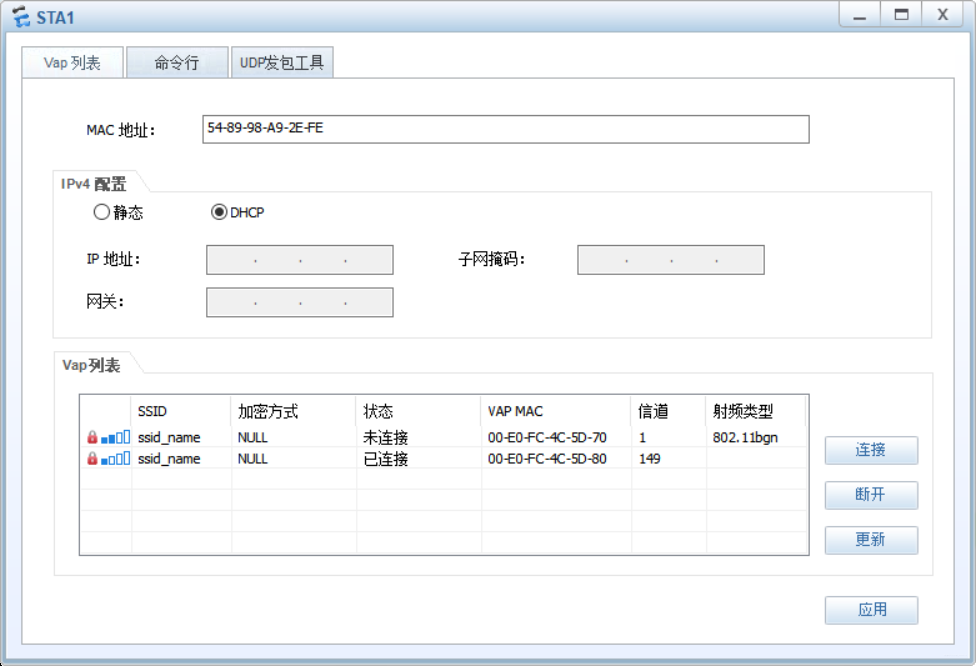Click the MAC 地址 input field
Viewport: 976px width, 666px height.
(505, 129)
